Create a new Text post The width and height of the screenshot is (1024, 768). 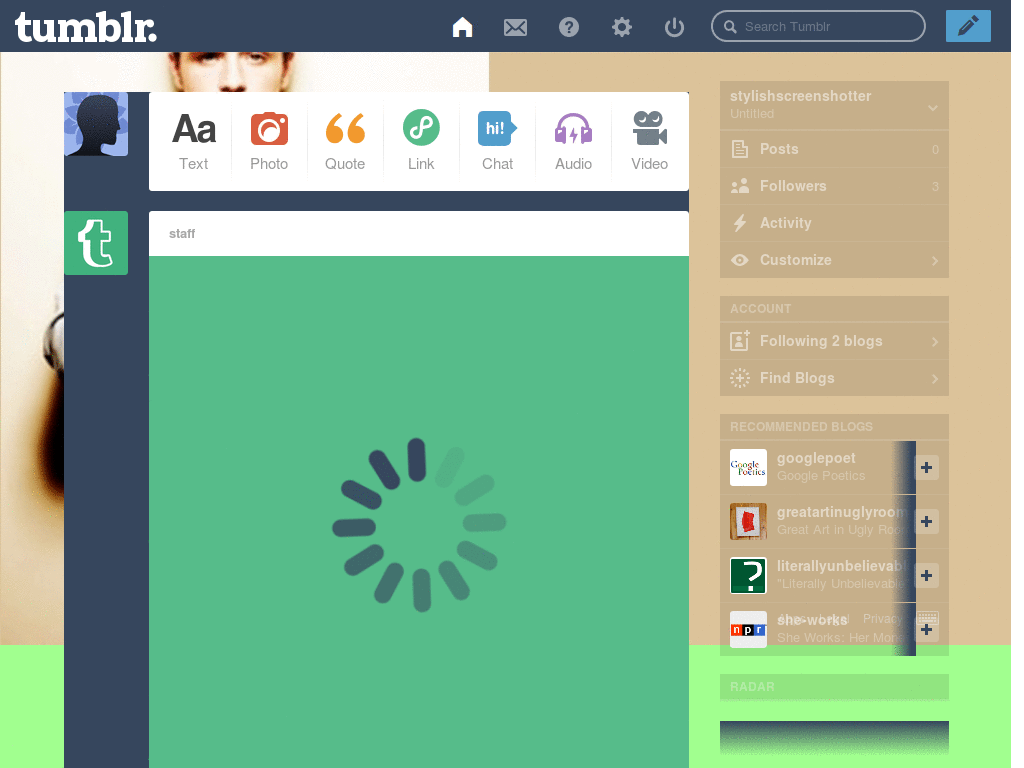194,142
